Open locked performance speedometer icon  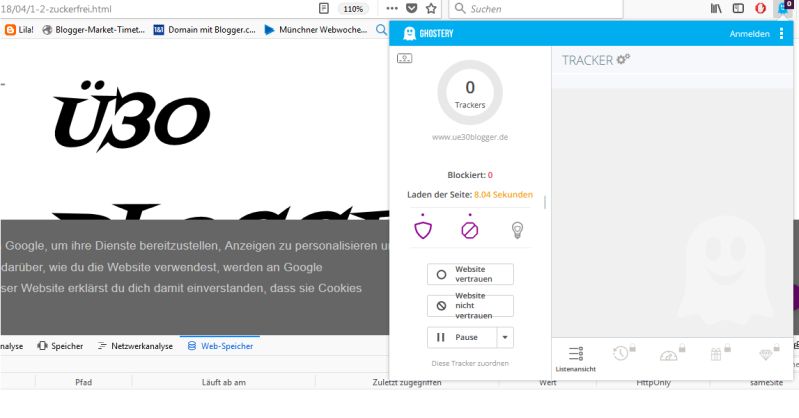click(671, 354)
